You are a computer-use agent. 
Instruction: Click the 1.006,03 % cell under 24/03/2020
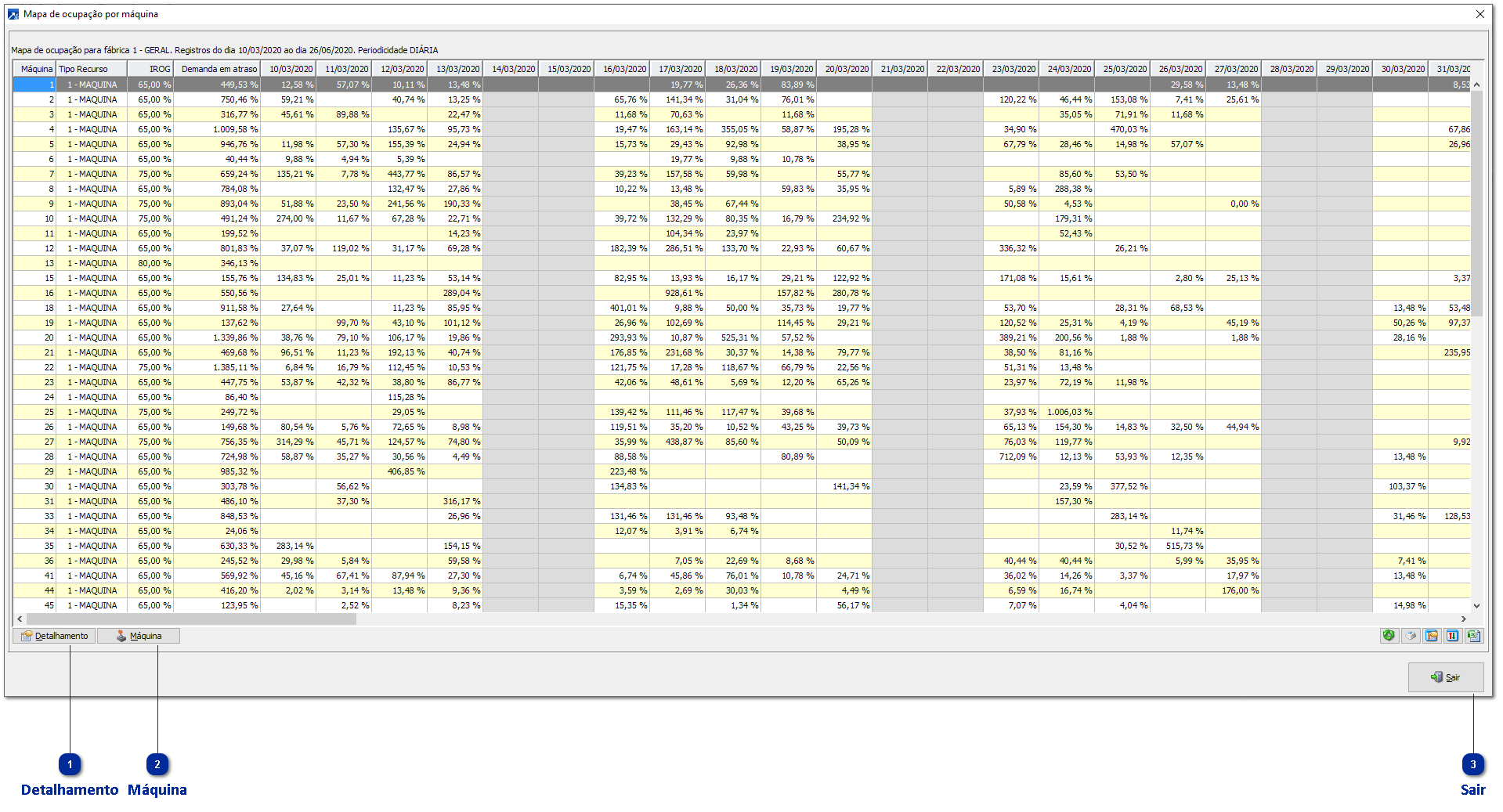(x=1067, y=412)
